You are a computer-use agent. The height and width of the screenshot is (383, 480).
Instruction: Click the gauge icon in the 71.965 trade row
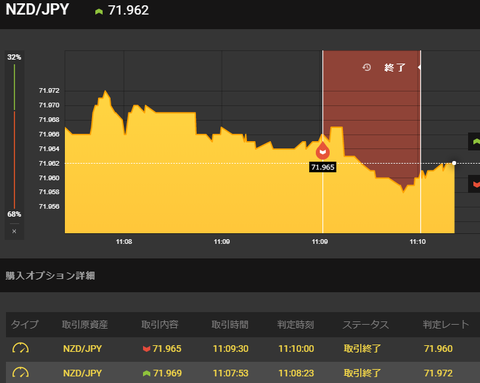pyautogui.click(x=20, y=348)
